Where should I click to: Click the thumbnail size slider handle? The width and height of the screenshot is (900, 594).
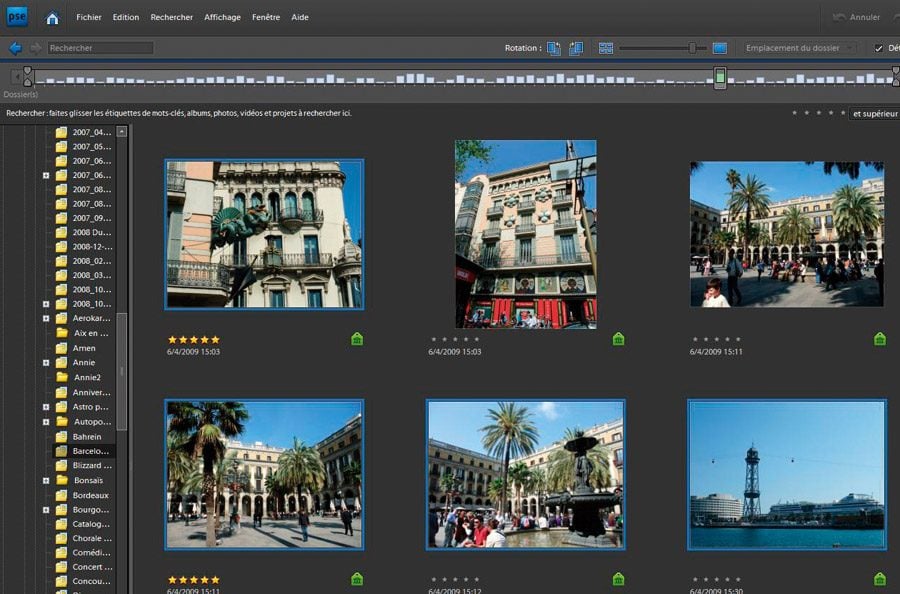(x=691, y=48)
